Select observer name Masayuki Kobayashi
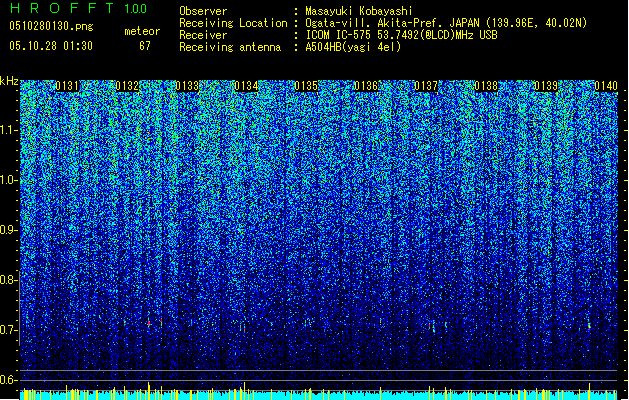629x400 pixels. click(x=359, y=11)
